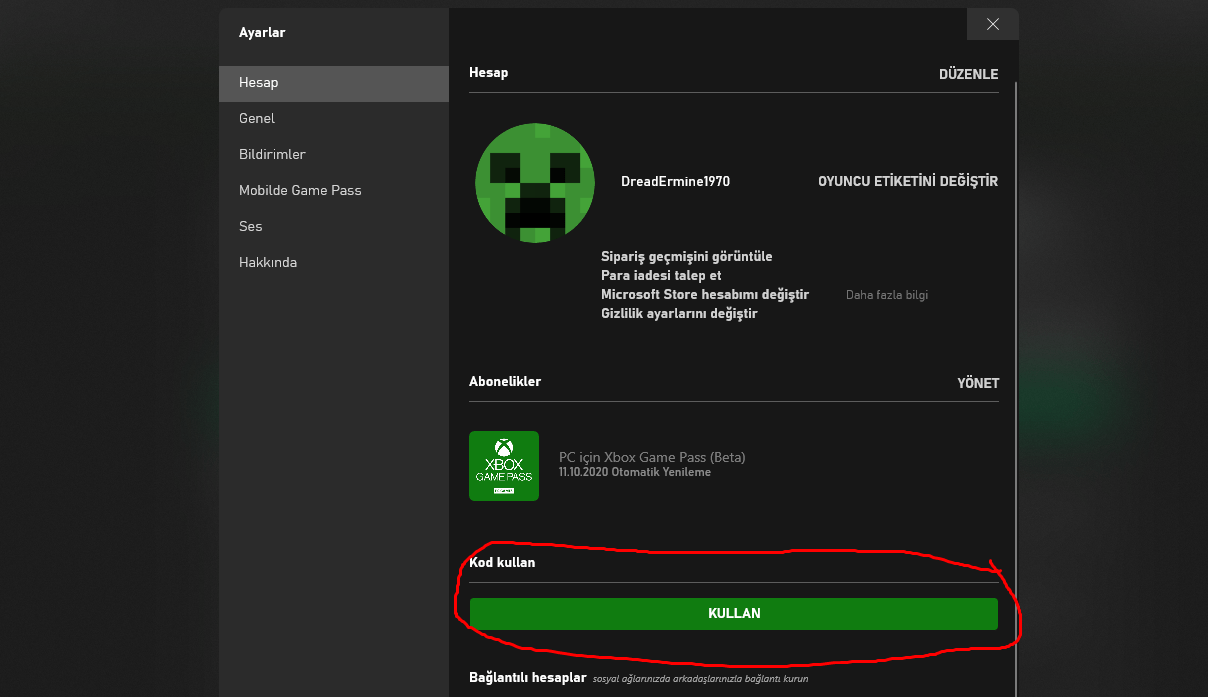Click Para iadesi talep et link

tap(661, 276)
